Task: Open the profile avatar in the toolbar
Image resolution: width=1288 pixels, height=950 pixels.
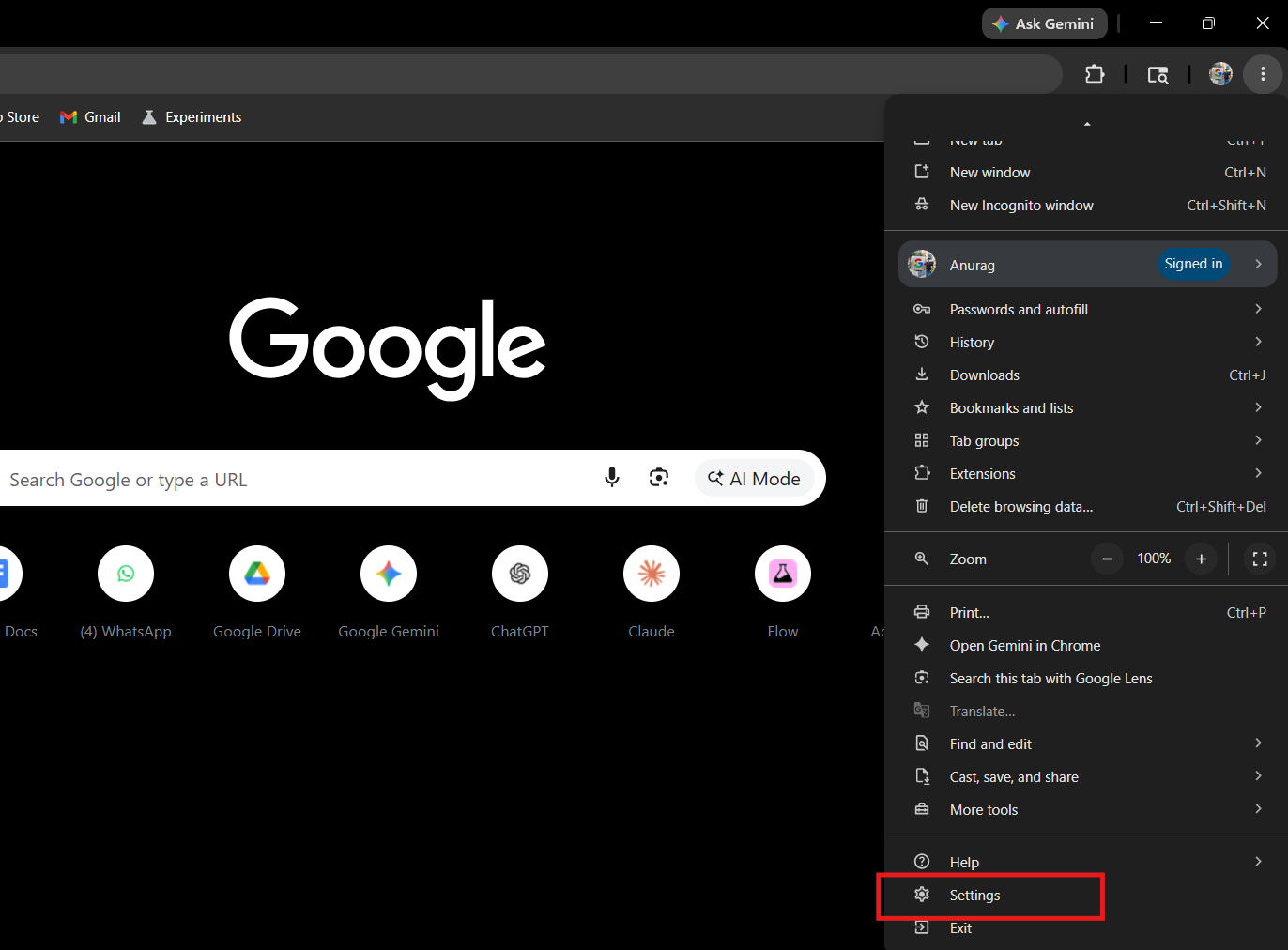Action: [1220, 74]
